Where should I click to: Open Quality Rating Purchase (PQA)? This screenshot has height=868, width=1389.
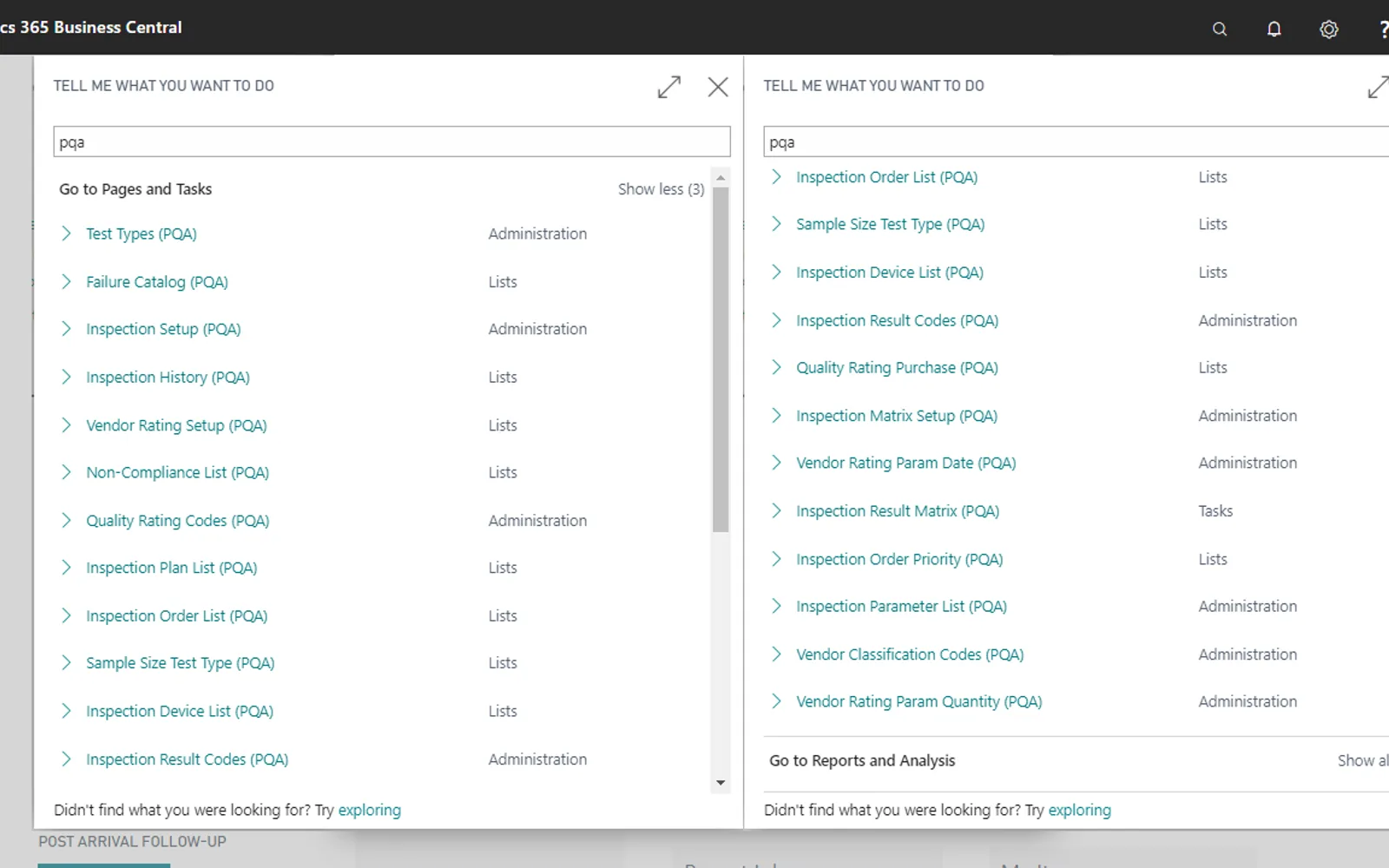pos(897,368)
